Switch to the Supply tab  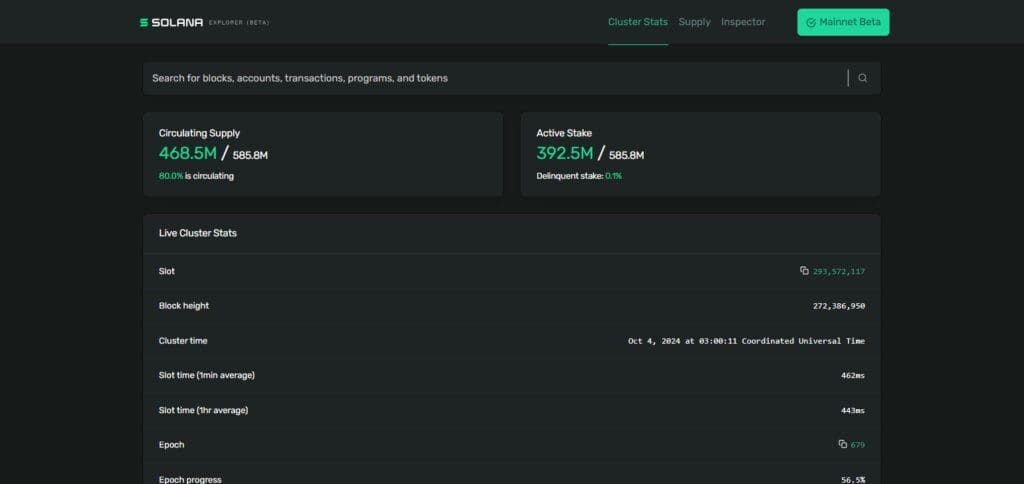tap(694, 22)
